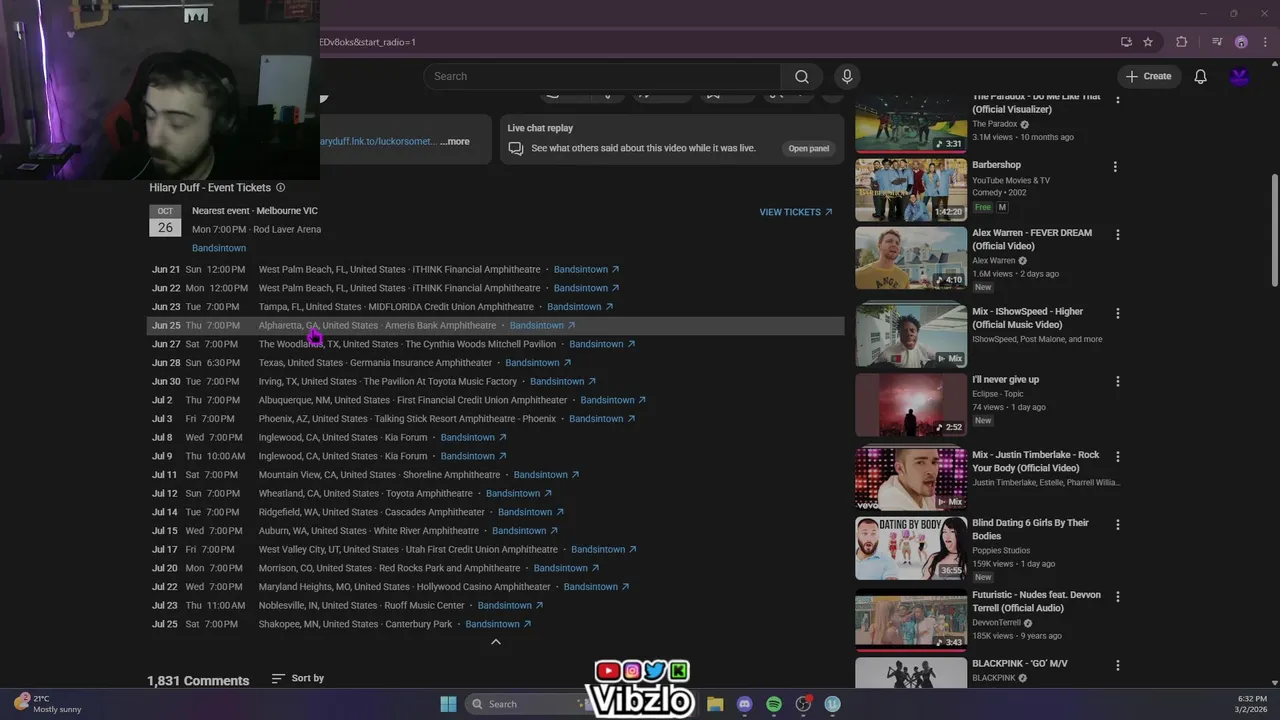Open the comments Sort by dropdown
The height and width of the screenshot is (720, 1280).
298,678
